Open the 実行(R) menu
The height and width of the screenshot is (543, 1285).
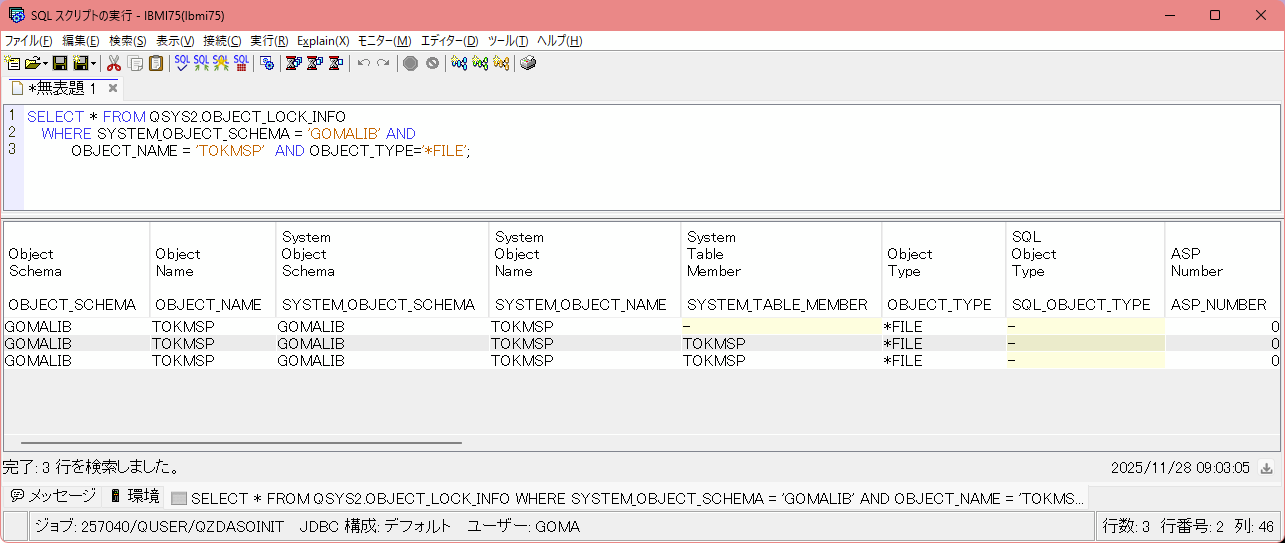point(269,41)
